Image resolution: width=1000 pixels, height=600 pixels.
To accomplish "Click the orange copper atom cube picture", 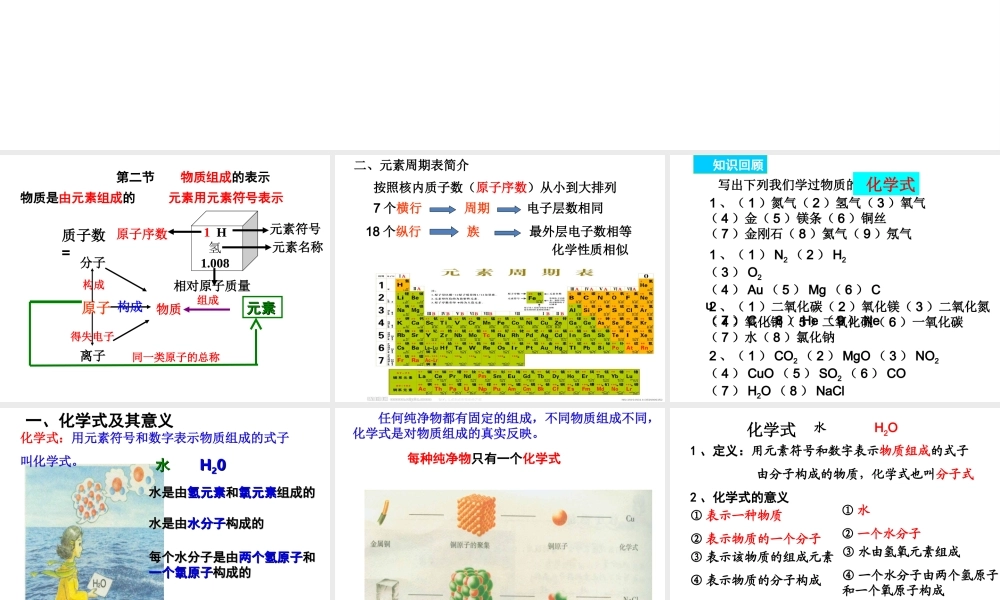I will (x=475, y=514).
